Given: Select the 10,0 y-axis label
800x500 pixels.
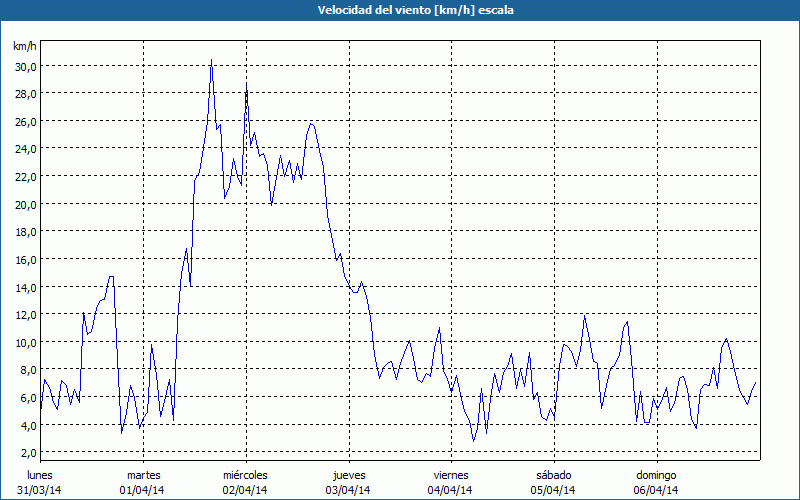Looking at the screenshot, I should pyautogui.click(x=25, y=342).
